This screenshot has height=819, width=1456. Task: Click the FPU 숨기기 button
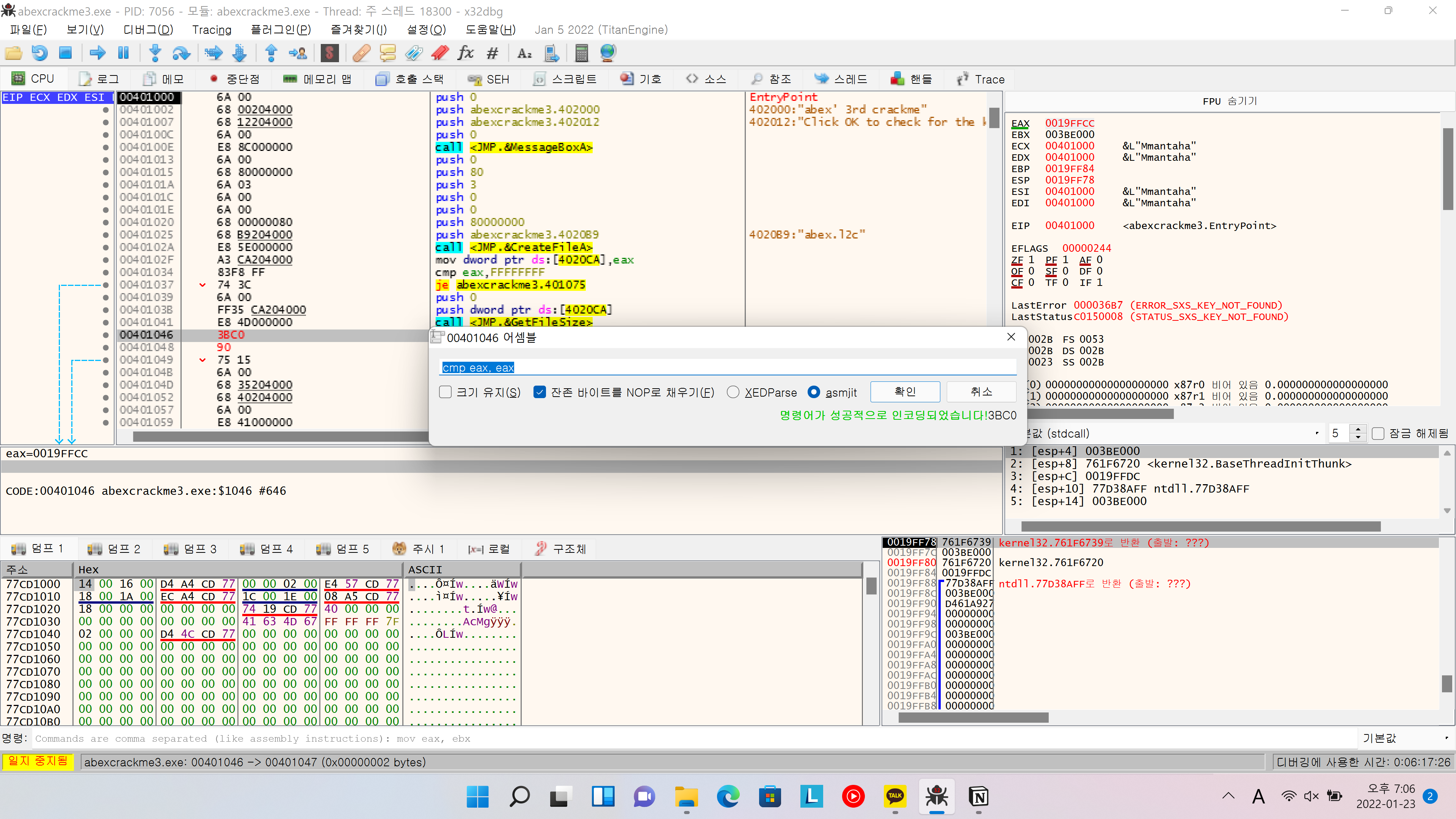pos(1229,100)
